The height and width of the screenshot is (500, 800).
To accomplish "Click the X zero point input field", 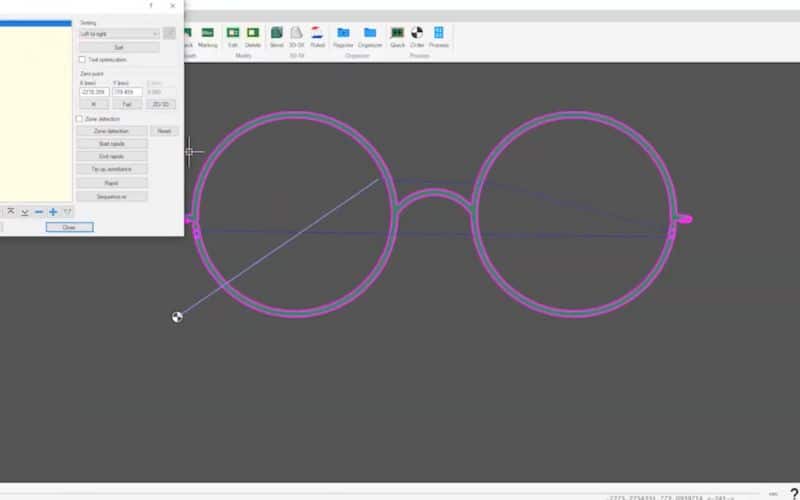I will [x=93, y=92].
